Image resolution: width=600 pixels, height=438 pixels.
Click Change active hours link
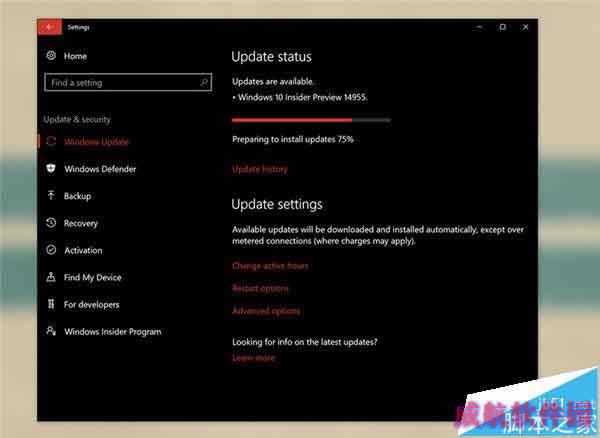[270, 266]
